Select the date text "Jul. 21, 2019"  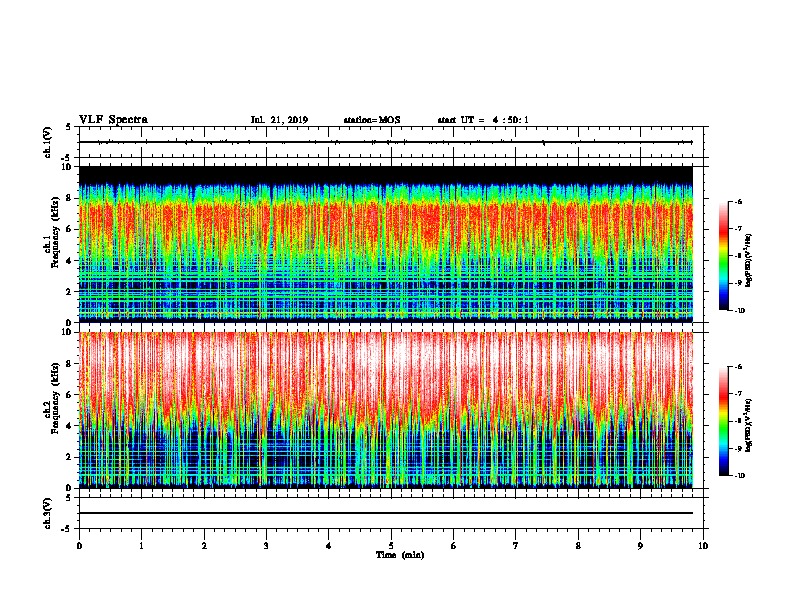[x=279, y=120]
